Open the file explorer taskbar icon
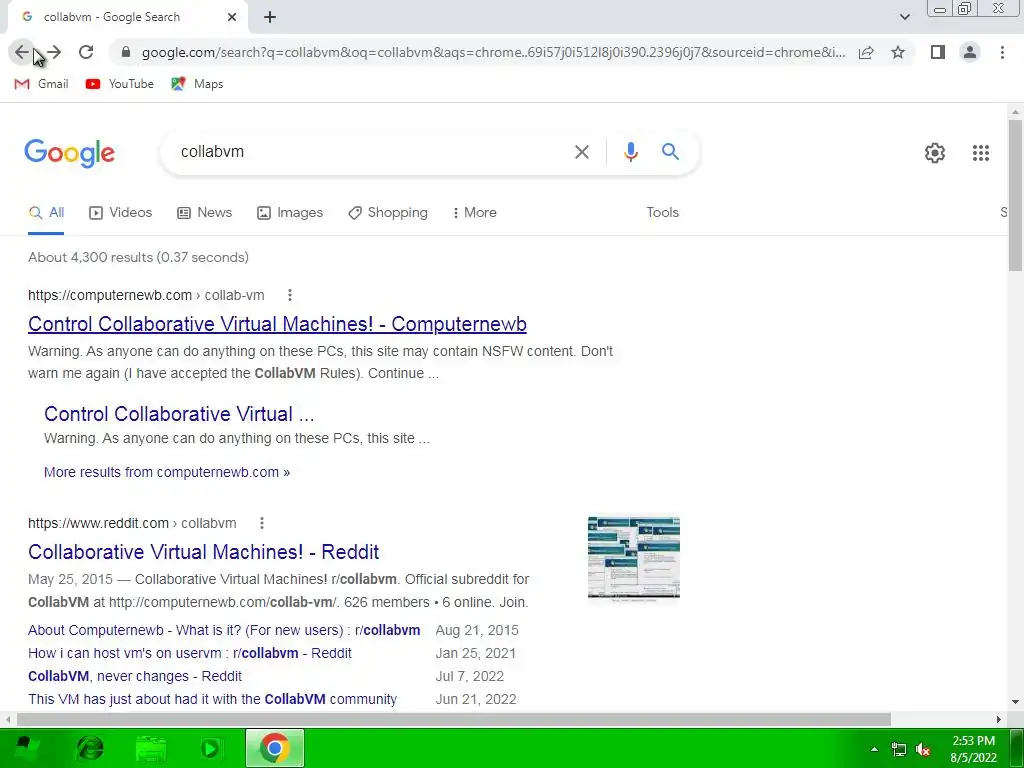 click(150, 748)
